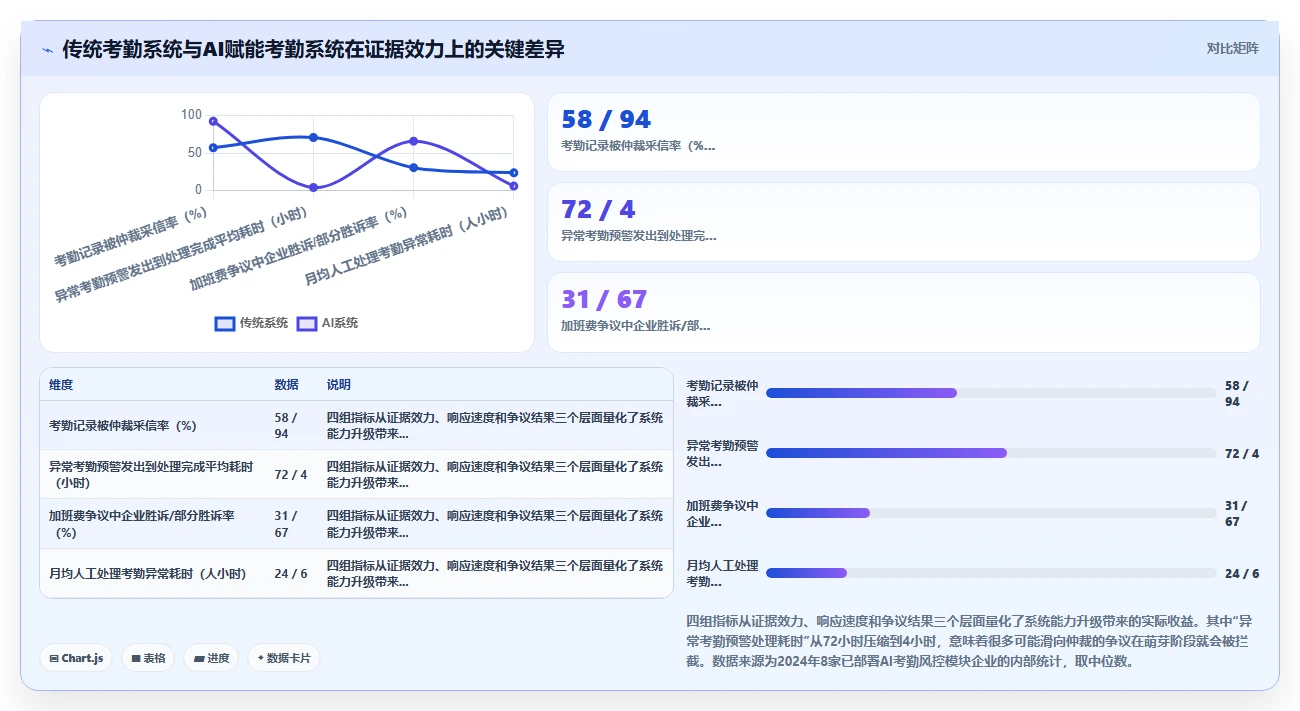The width and height of the screenshot is (1300, 711).
Task: Open the 31 / 67 data card
Action: click(903, 312)
